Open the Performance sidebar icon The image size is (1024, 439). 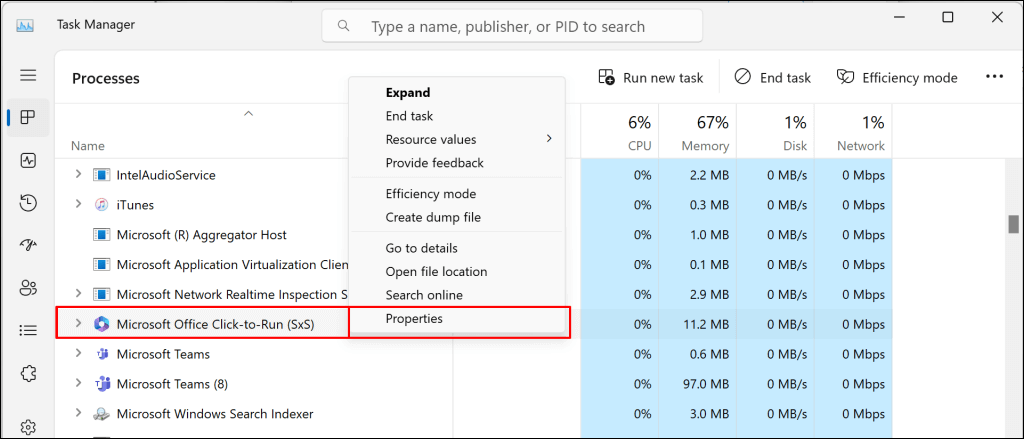28,161
